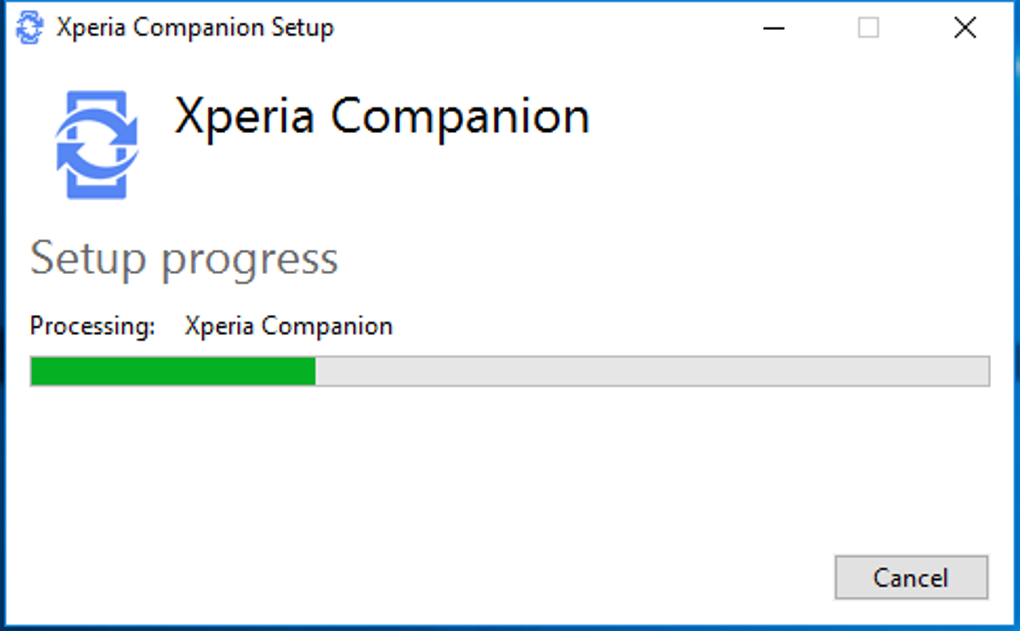Click the "Processing:" label
1020x631 pixels.
(x=93, y=326)
